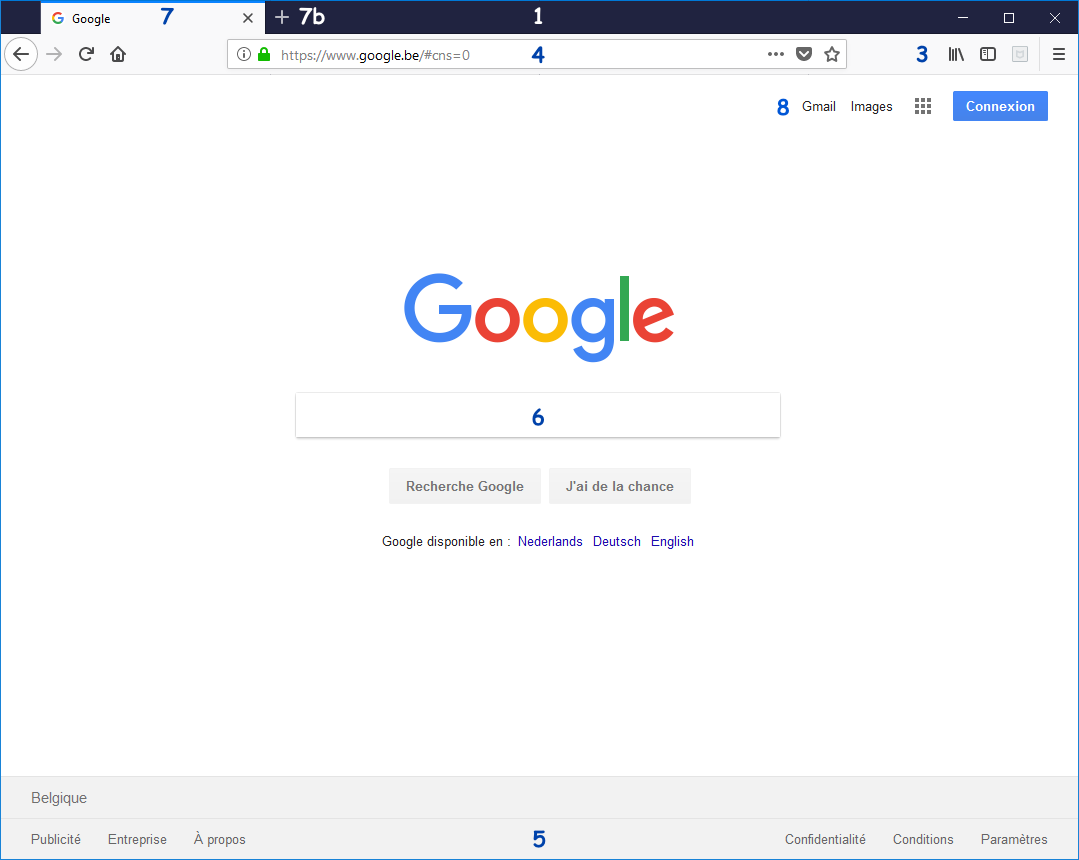Image resolution: width=1079 pixels, height=860 pixels.
Task: Focus the Google search box
Action: 538,415
